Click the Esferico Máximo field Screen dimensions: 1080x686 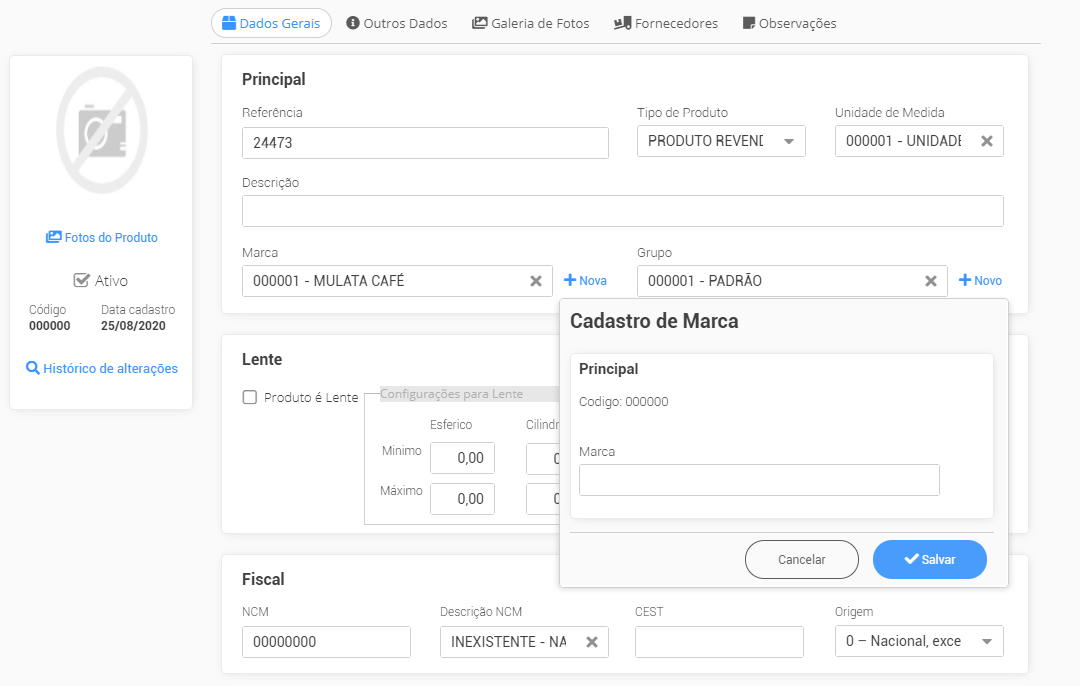462,499
